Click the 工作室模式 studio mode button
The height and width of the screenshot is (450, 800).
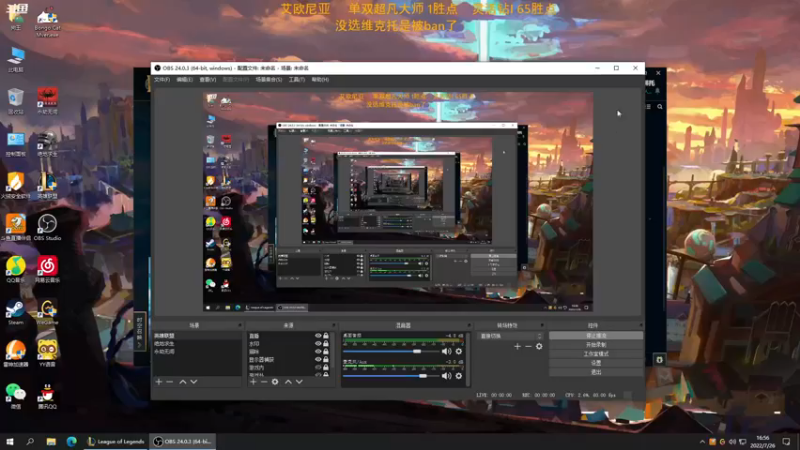(596, 354)
